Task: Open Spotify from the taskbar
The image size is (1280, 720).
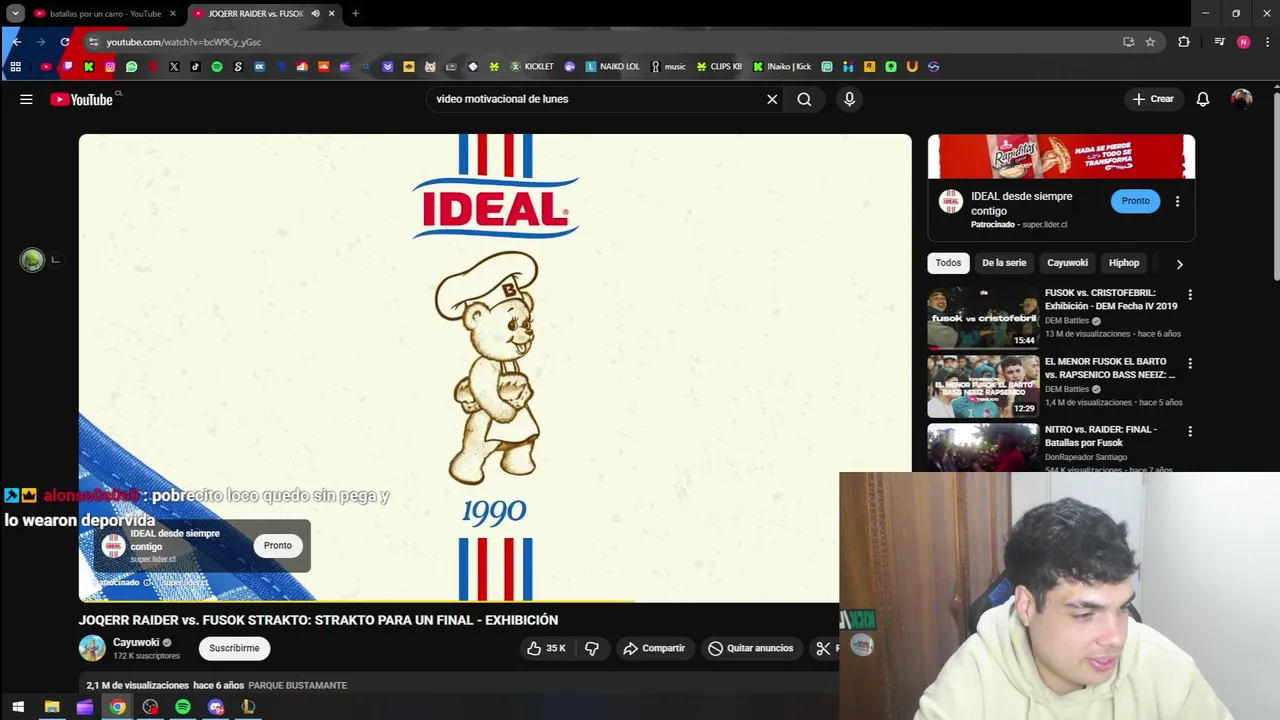Action: coord(183,707)
